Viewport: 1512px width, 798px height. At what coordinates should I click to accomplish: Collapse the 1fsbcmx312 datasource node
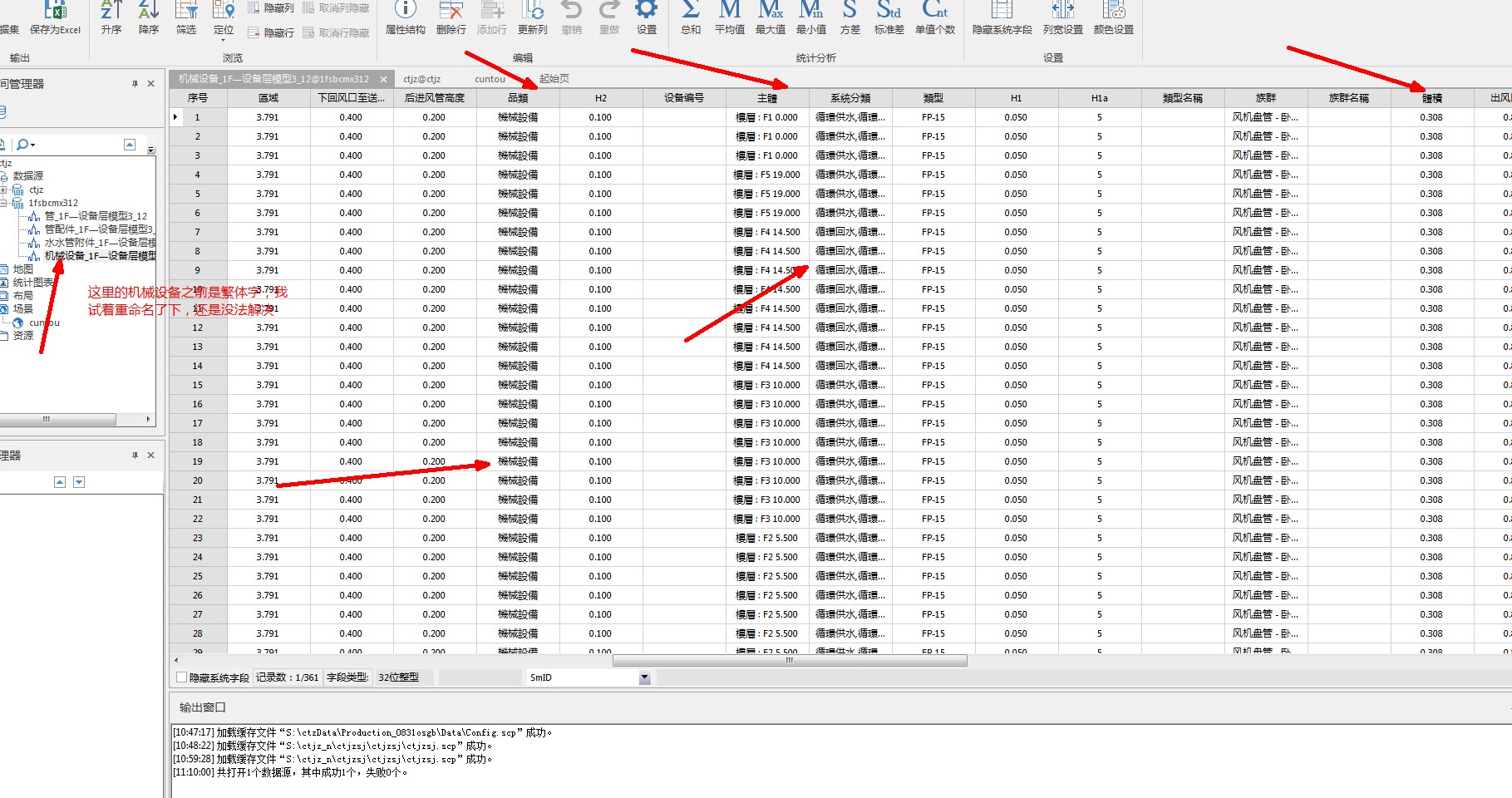coord(4,203)
